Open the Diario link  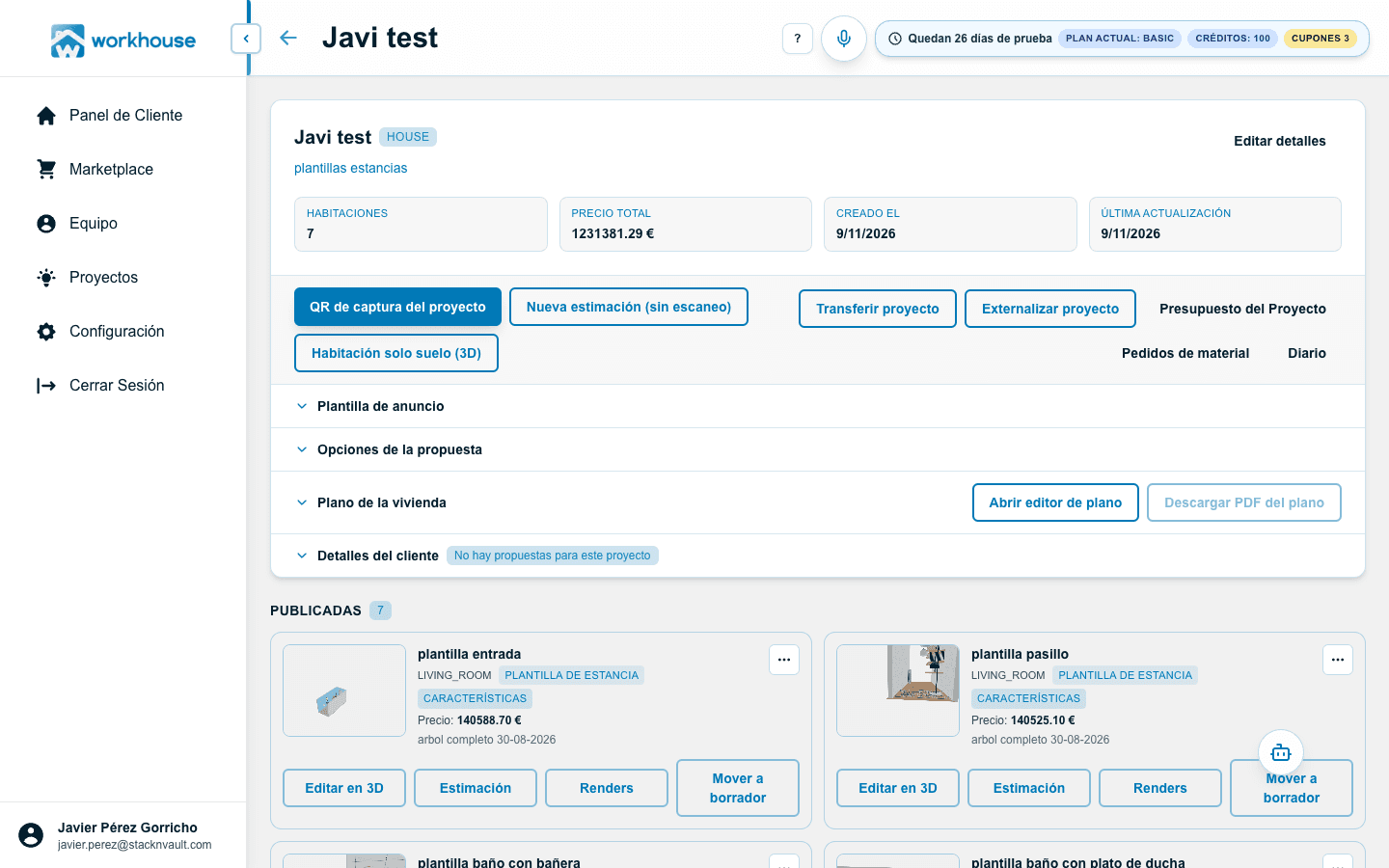point(1307,353)
